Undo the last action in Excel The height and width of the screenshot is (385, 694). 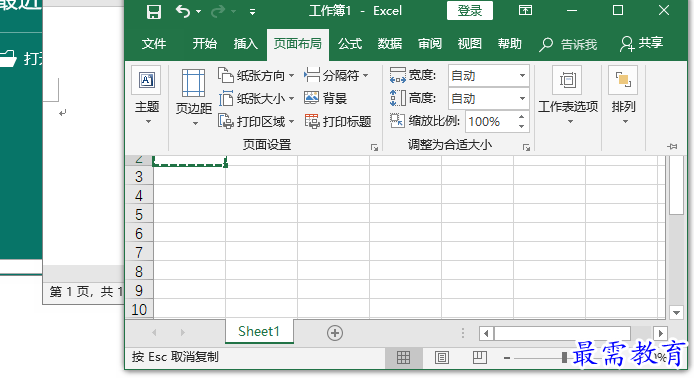182,11
